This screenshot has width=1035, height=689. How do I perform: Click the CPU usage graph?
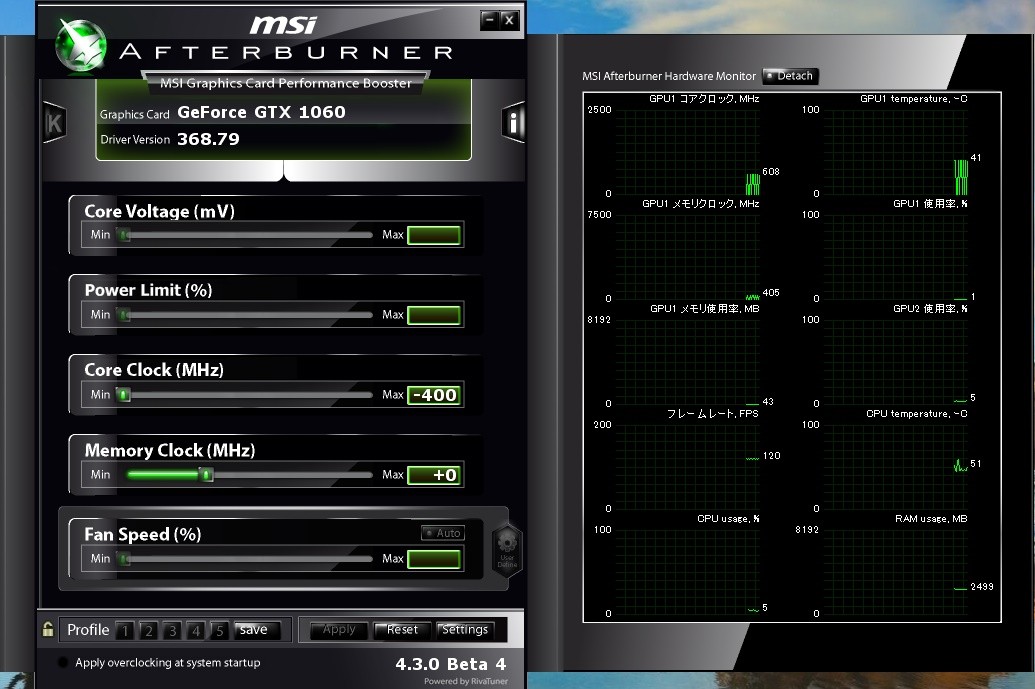(x=688, y=572)
